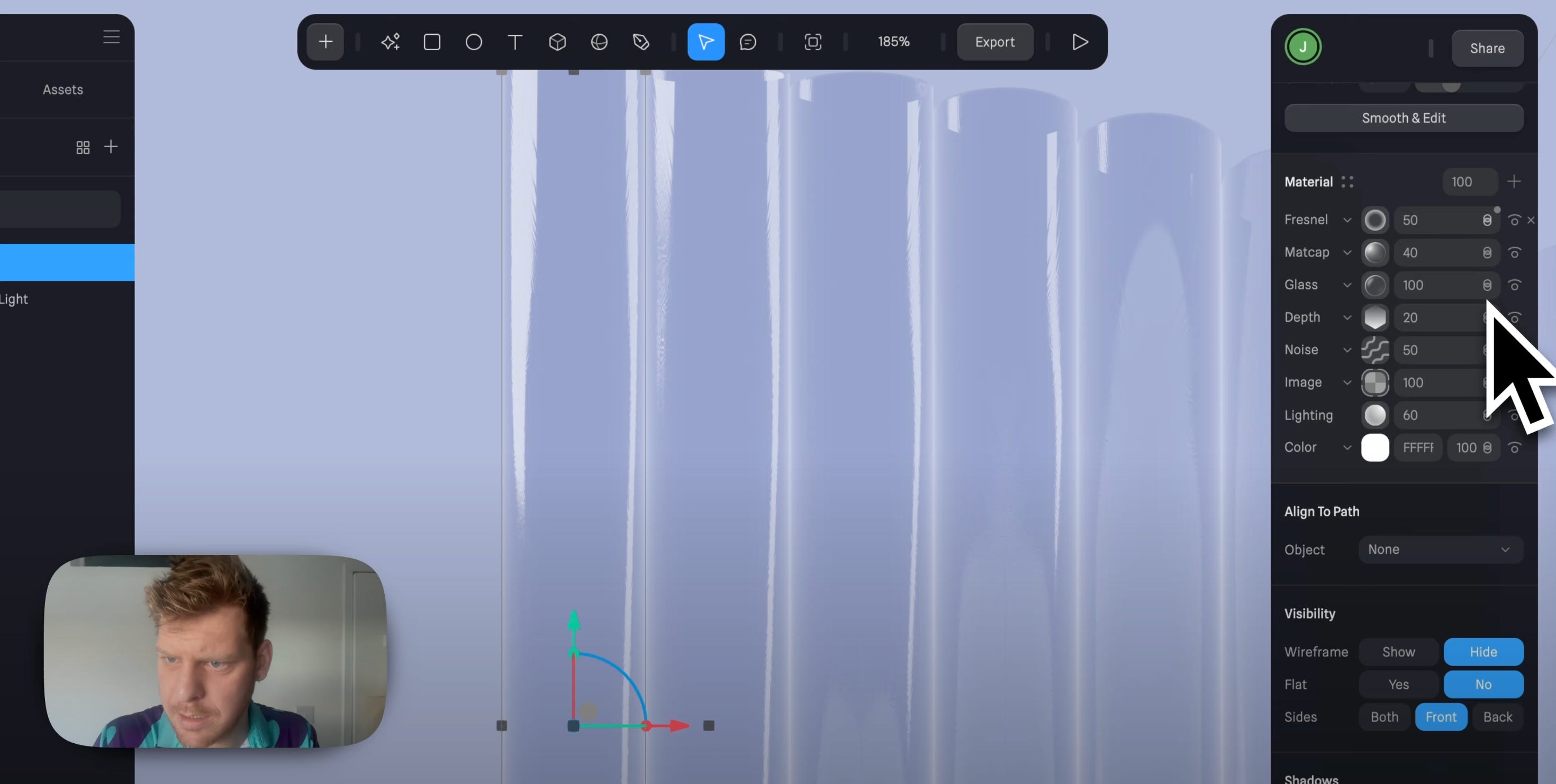Open the white Color swatch

pos(1375,448)
